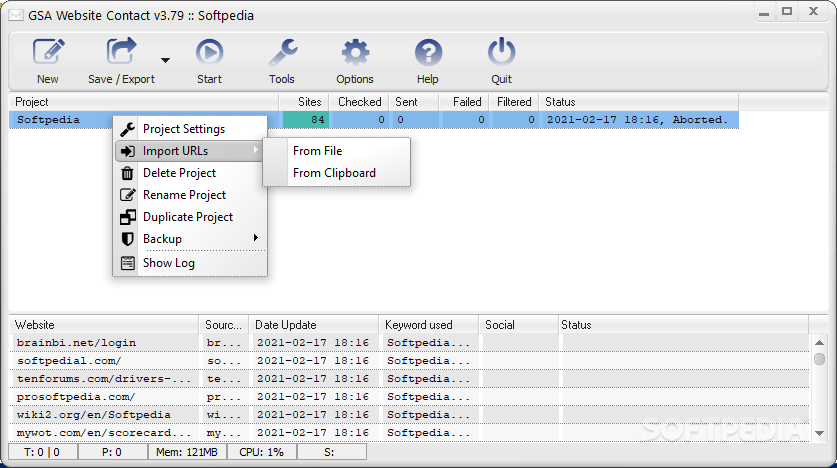
Task: Select the prosoftpedia.com/ row
Action: 409,397
